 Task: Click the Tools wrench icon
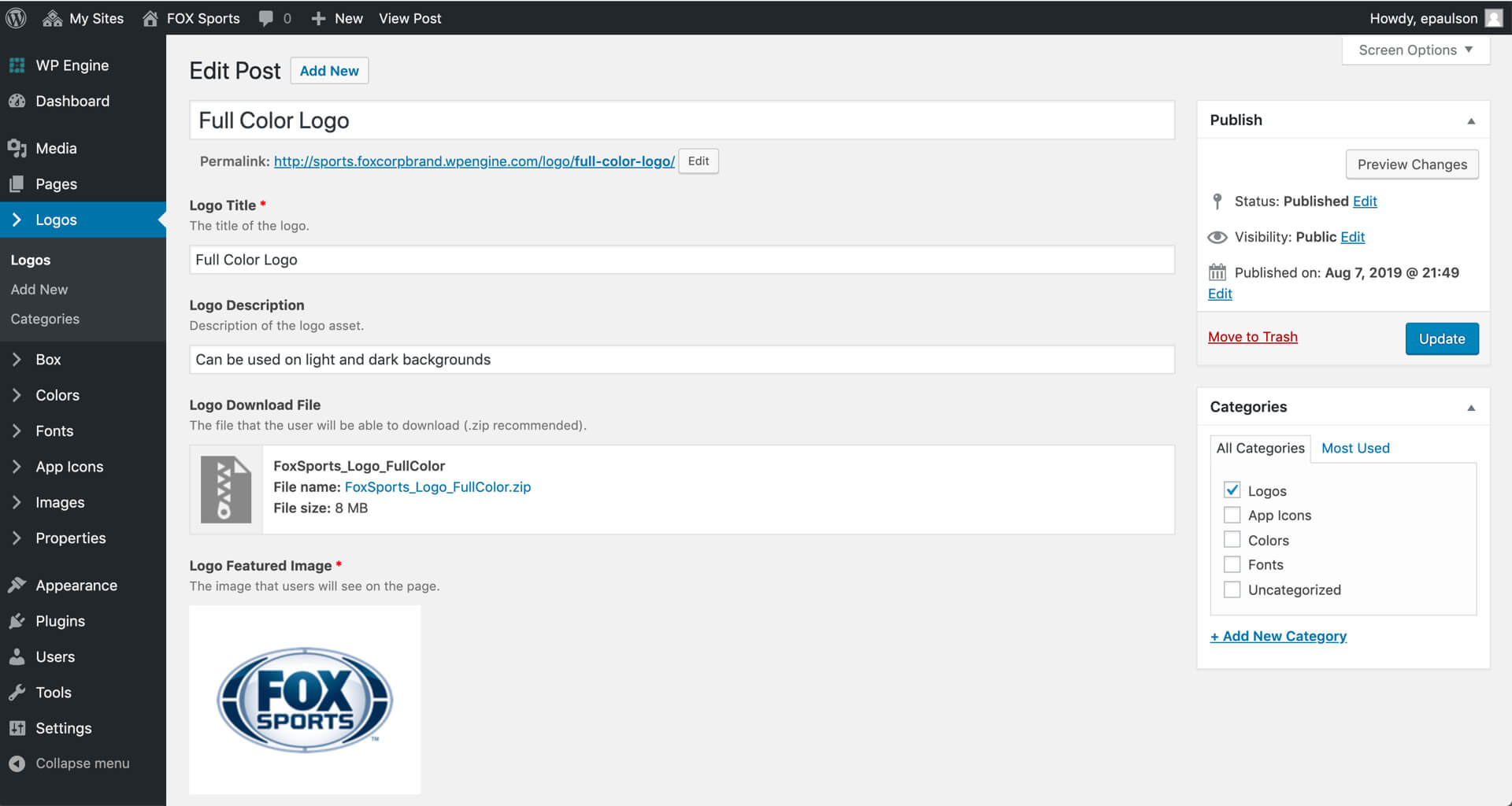coord(17,693)
